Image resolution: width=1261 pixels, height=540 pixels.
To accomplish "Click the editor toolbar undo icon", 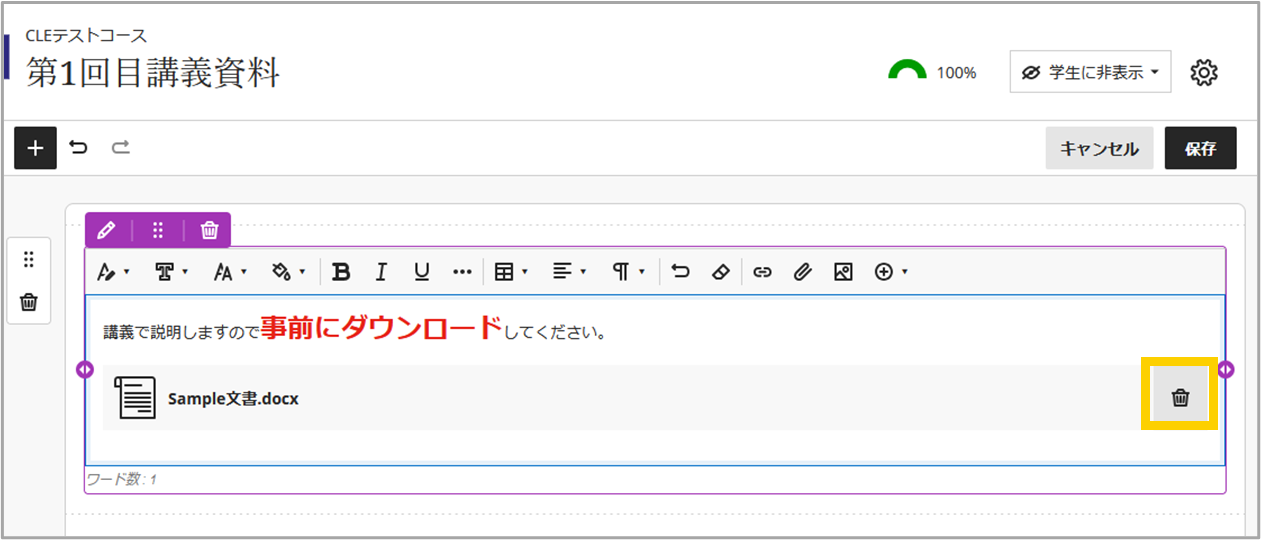I will pyautogui.click(x=681, y=271).
